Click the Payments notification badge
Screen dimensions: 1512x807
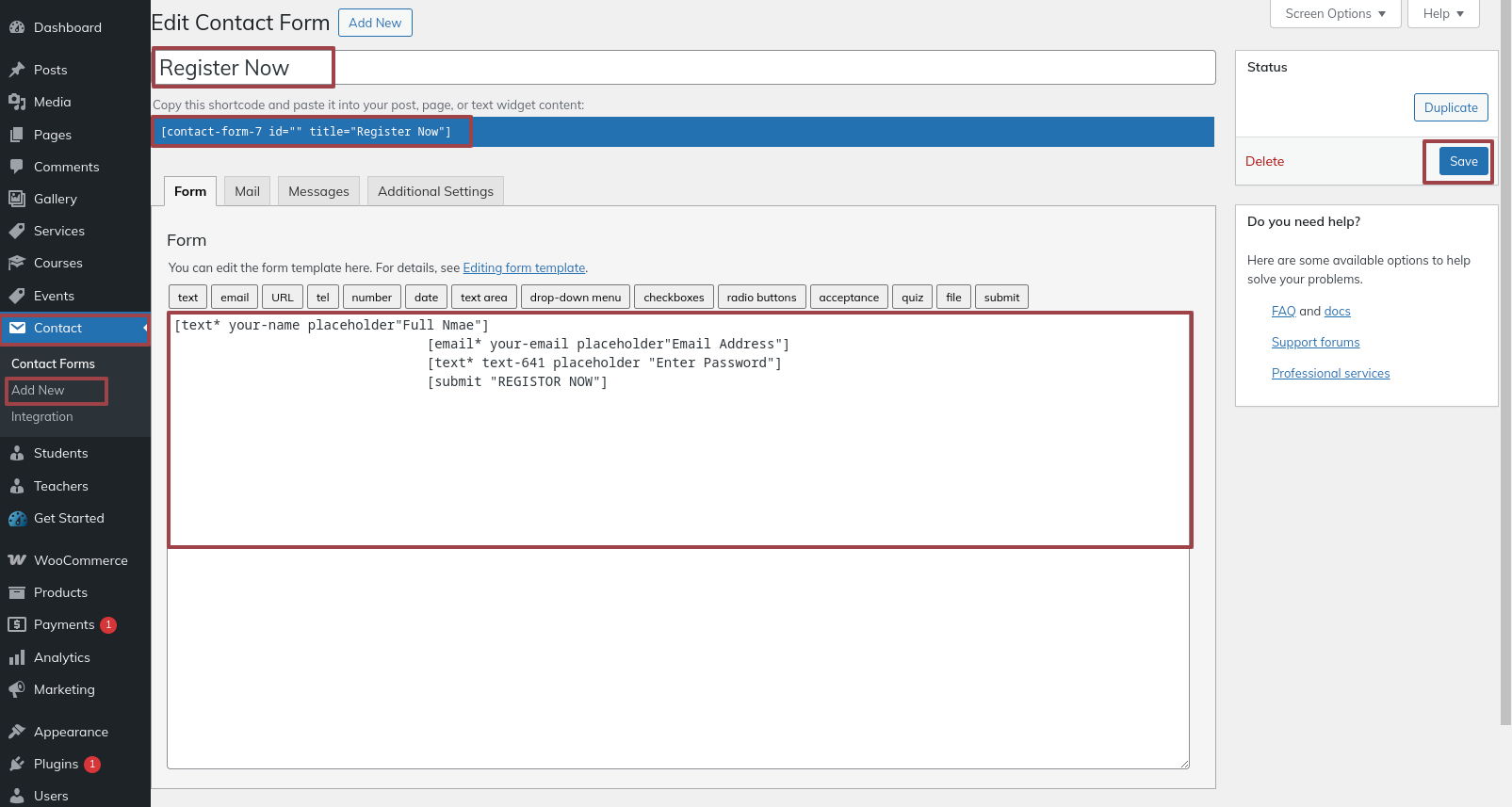108,624
